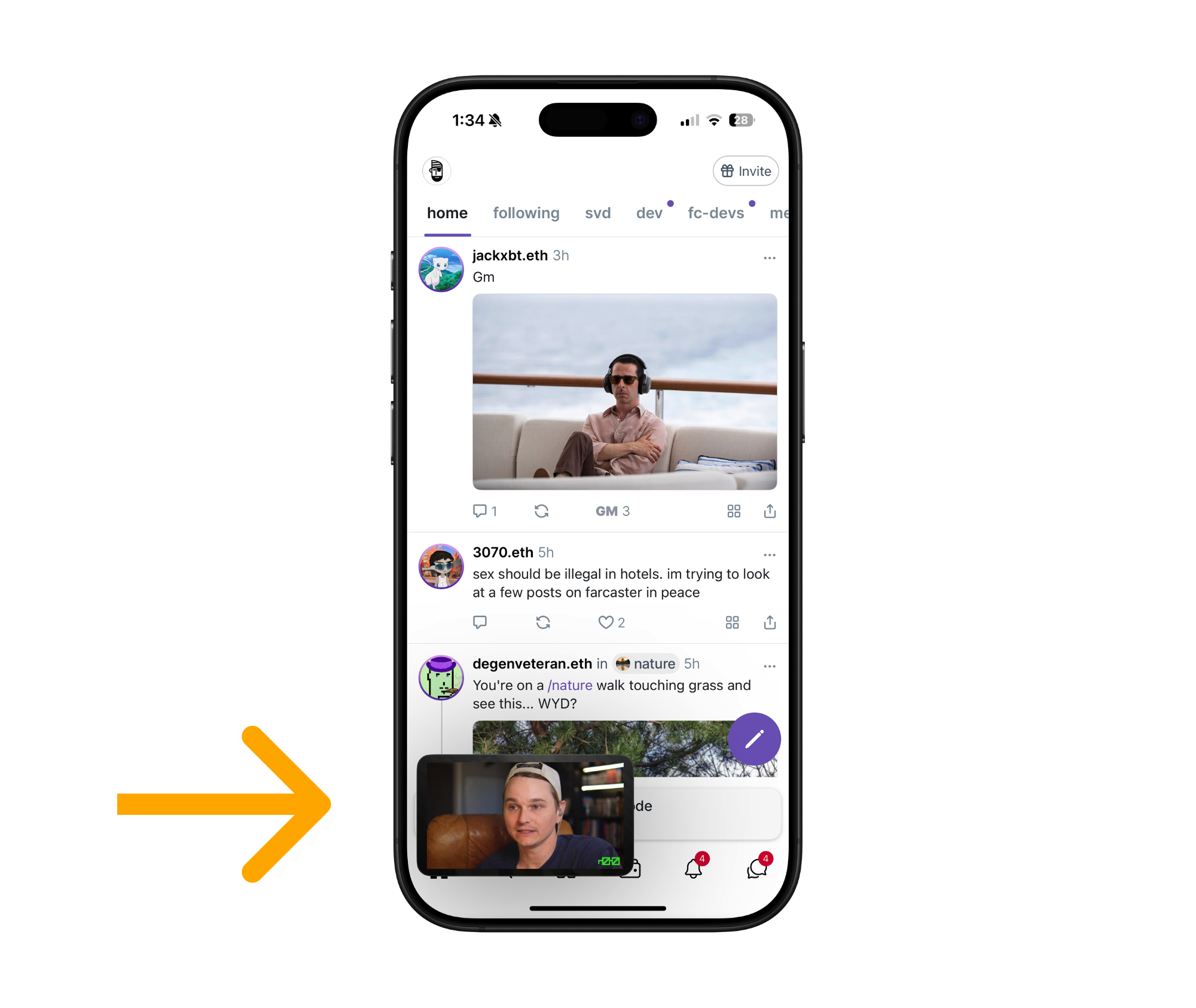Toggle recast on 3070.eth post
Viewport: 1196px width, 1008px height.
[x=543, y=622]
